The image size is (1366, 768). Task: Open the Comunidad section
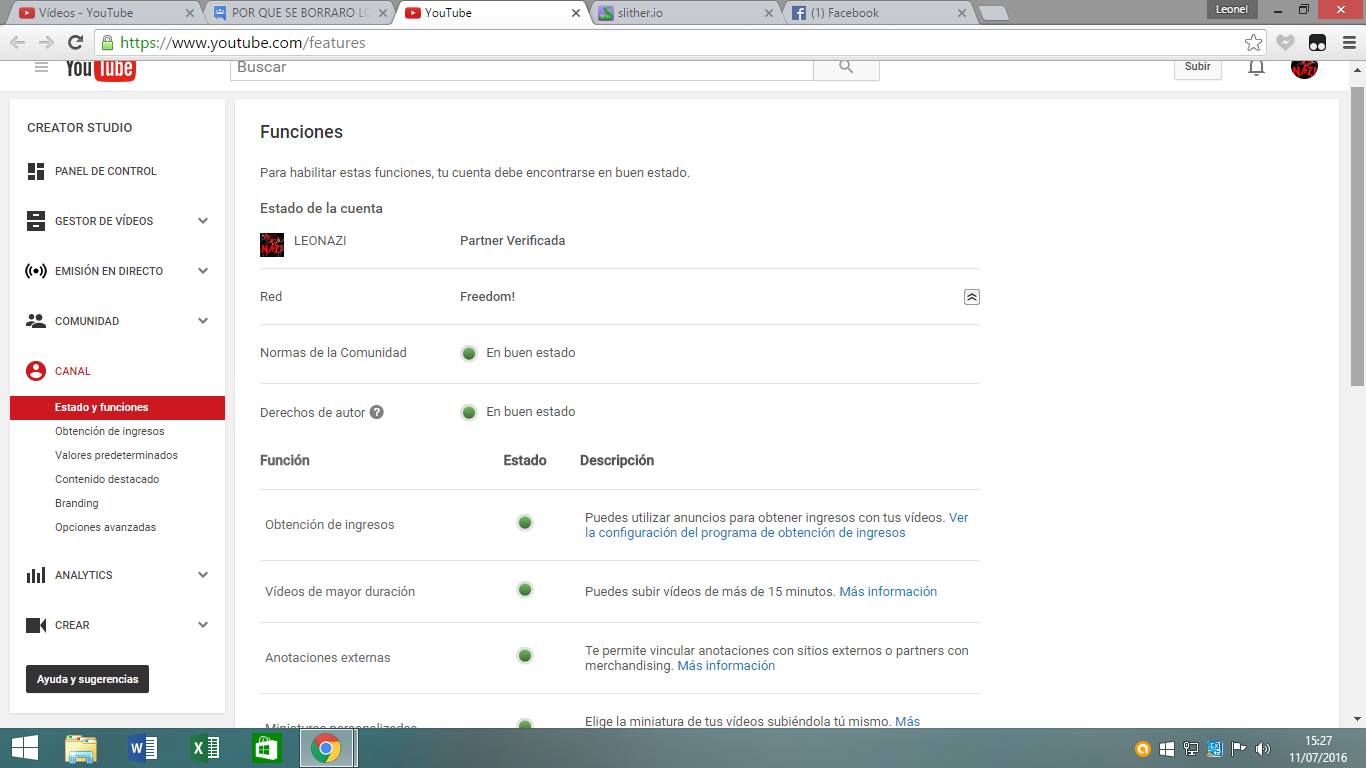click(87, 321)
